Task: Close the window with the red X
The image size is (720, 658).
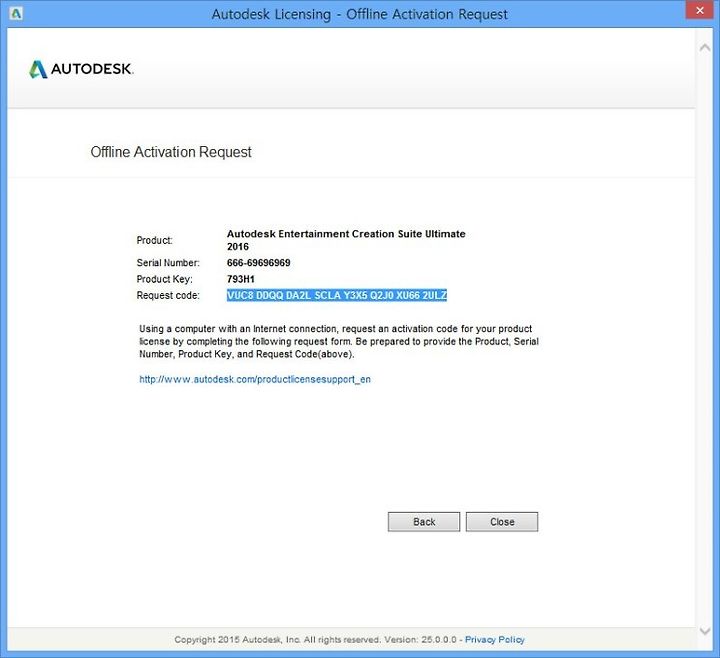Action: (x=699, y=10)
